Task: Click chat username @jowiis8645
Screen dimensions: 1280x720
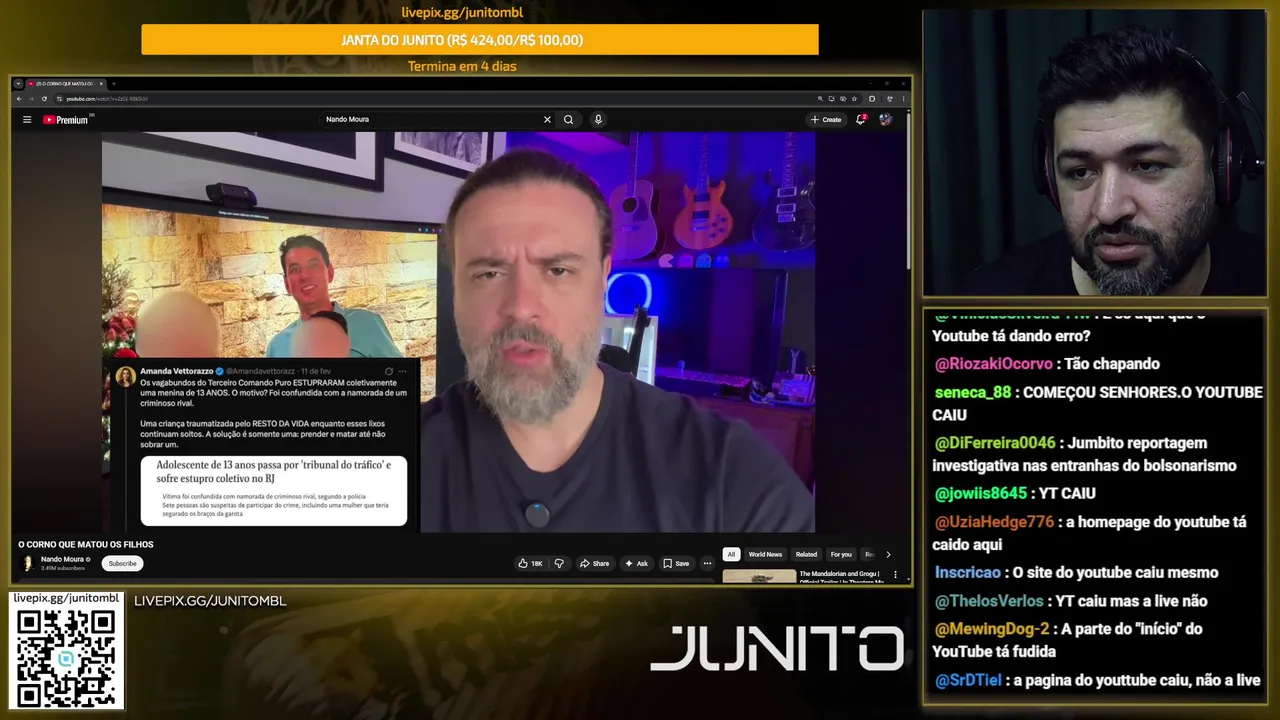Action: (x=980, y=493)
